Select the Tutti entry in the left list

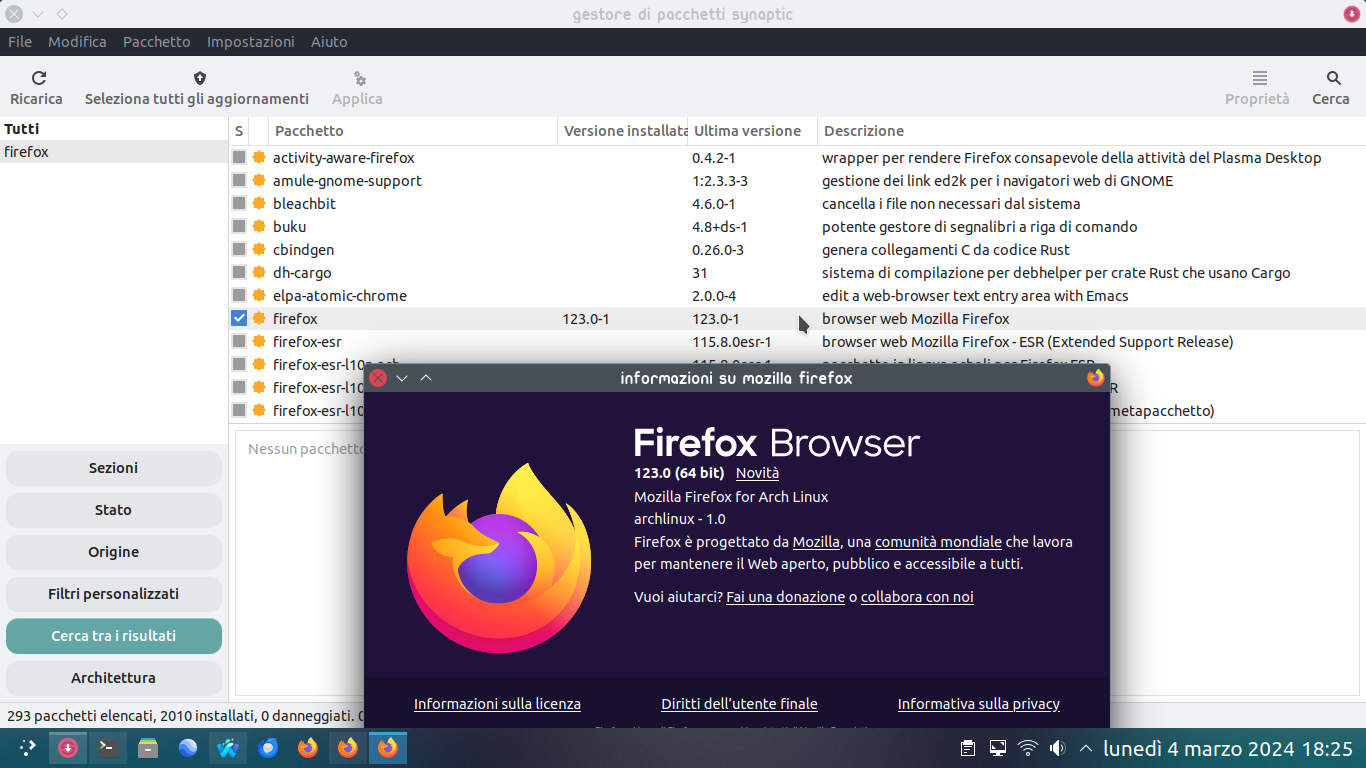click(114, 129)
